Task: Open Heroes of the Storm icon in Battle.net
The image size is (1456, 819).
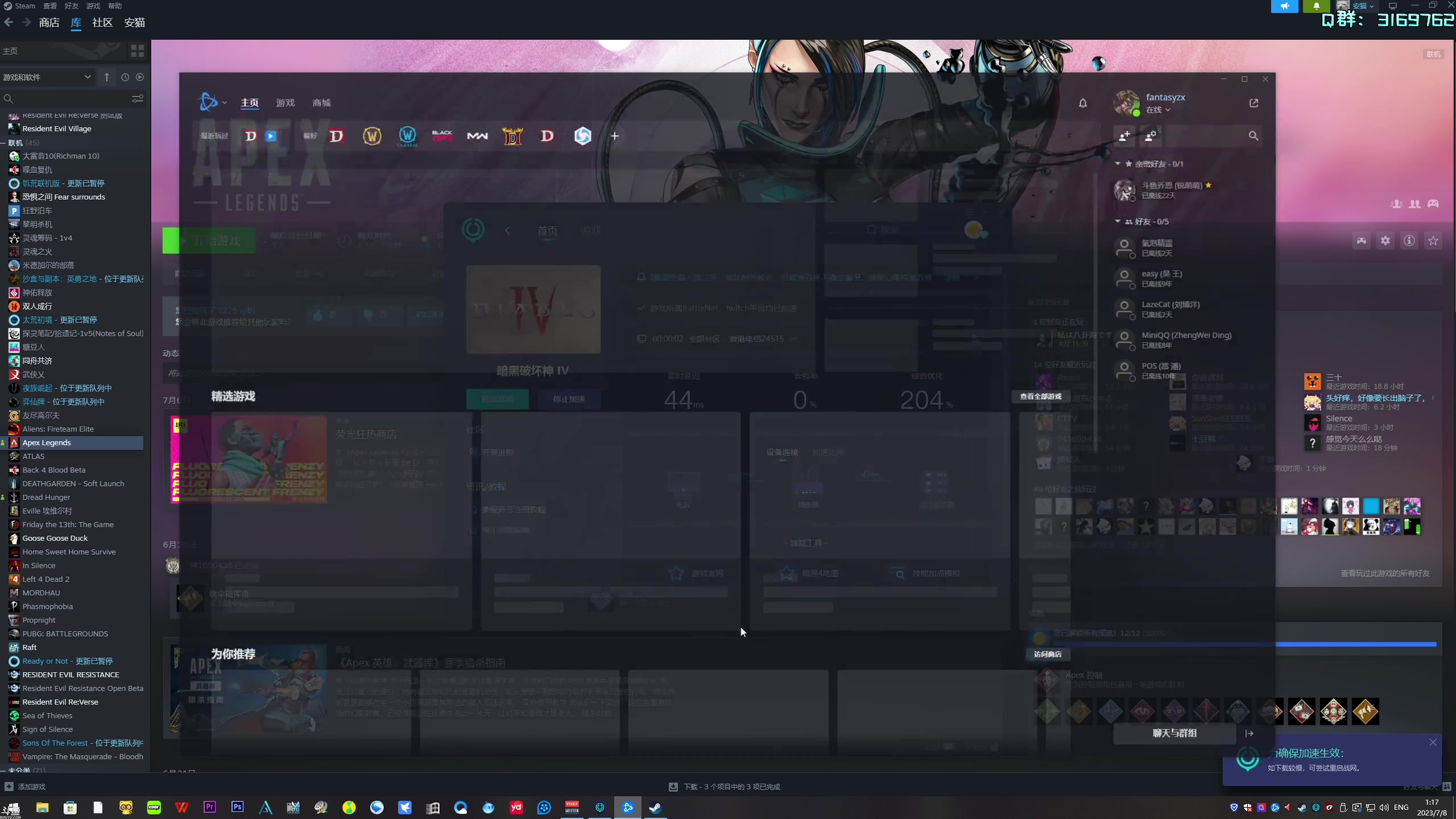Action: (582, 136)
